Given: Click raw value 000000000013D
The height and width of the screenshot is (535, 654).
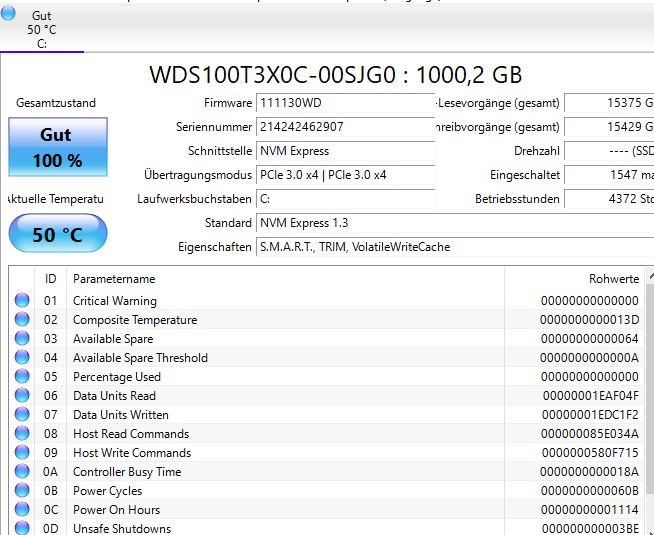Looking at the screenshot, I should 589,320.
